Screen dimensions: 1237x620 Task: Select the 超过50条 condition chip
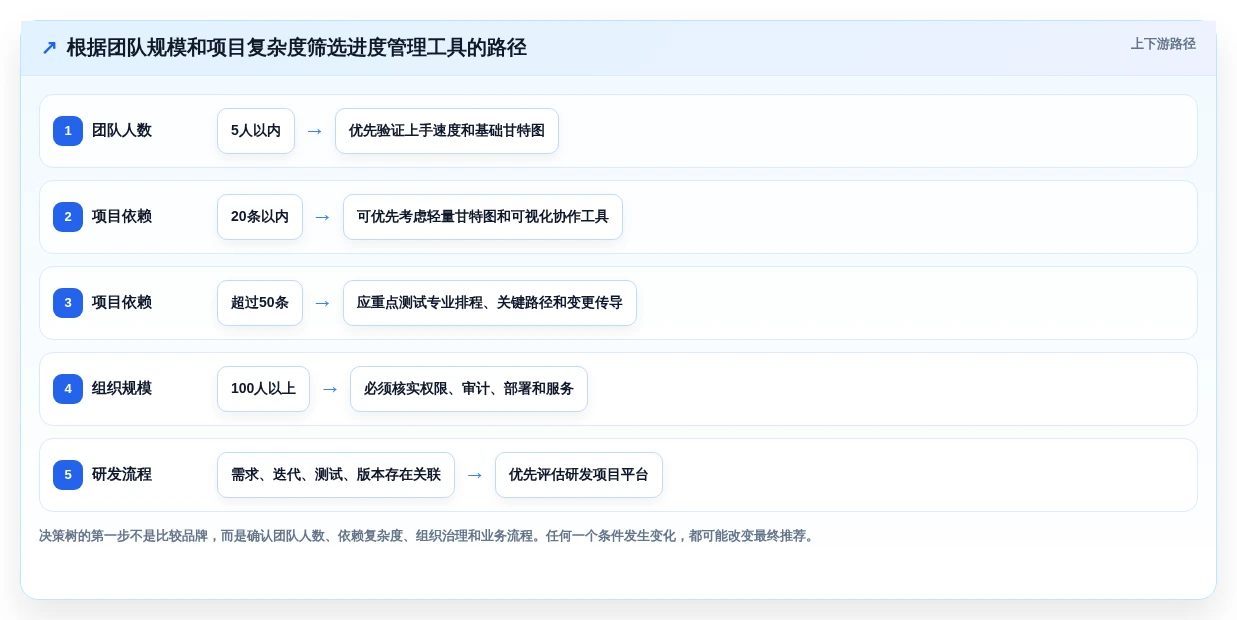[x=260, y=303]
